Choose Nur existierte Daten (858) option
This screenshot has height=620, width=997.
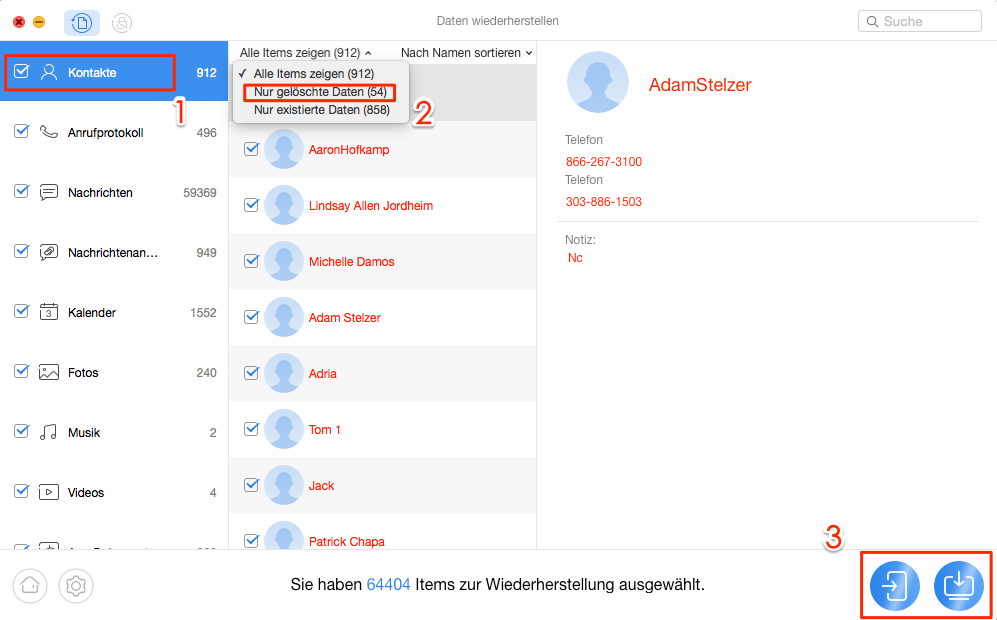coord(321,110)
